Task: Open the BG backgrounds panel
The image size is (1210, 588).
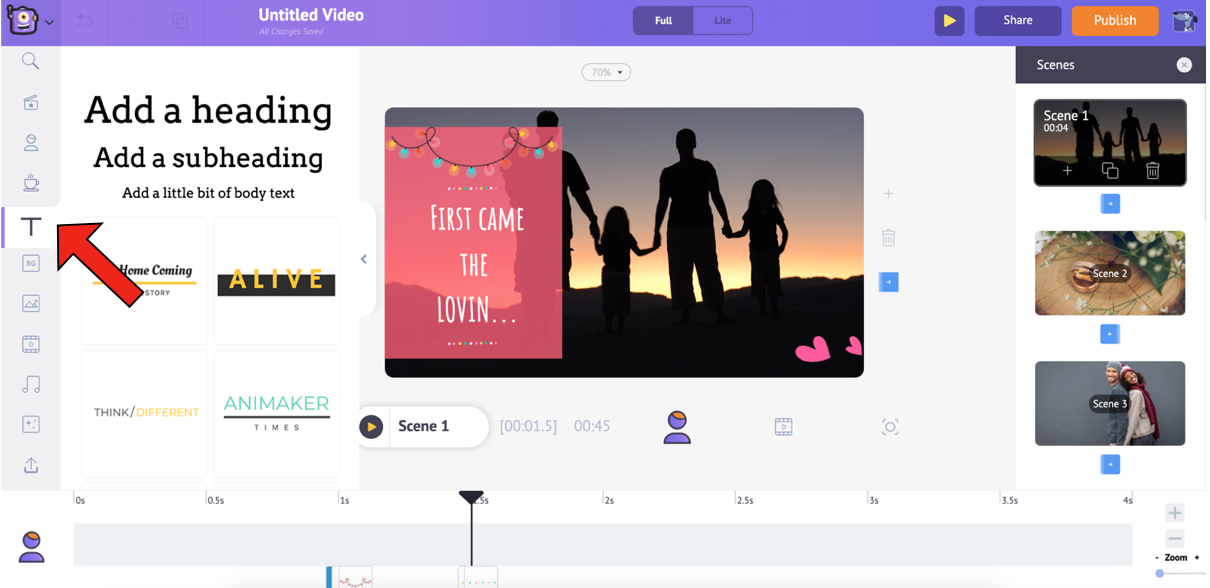Action: [x=31, y=263]
